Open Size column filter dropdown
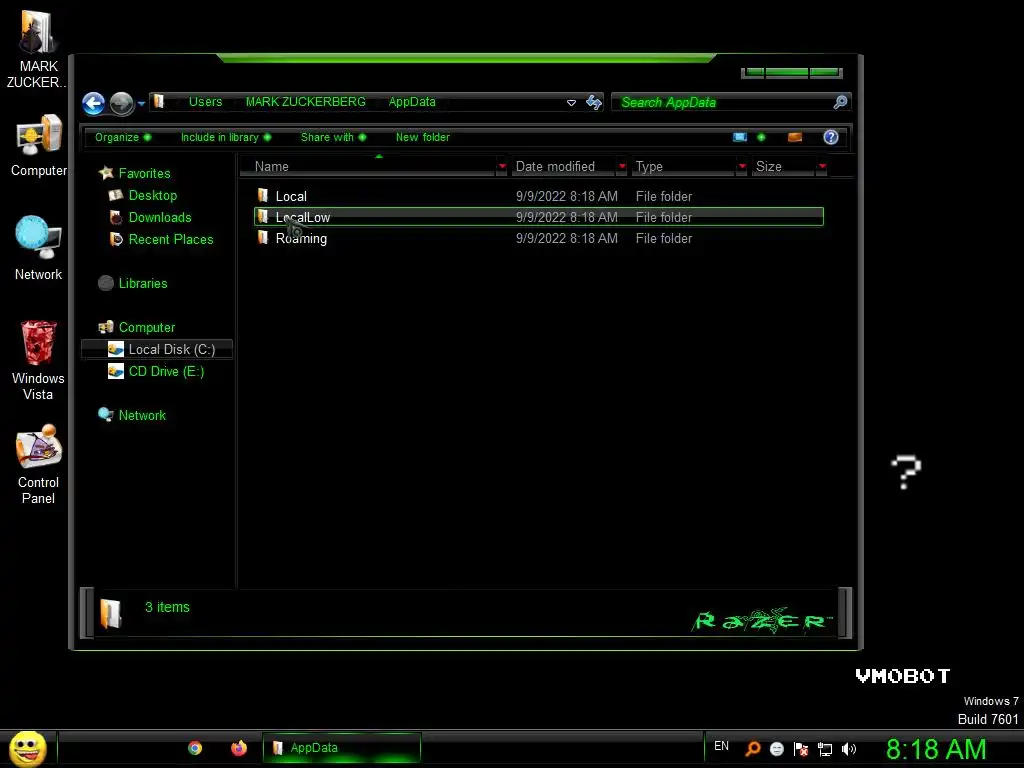The width and height of the screenshot is (1024, 768). click(x=822, y=167)
